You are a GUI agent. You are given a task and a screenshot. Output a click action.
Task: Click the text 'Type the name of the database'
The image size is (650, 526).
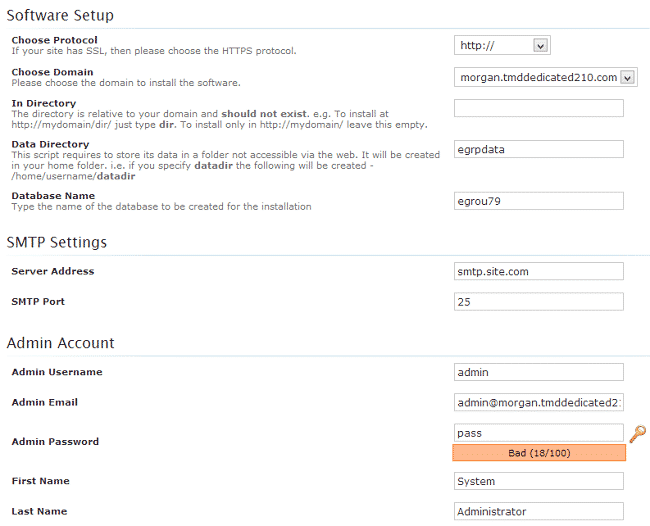(x=161, y=206)
